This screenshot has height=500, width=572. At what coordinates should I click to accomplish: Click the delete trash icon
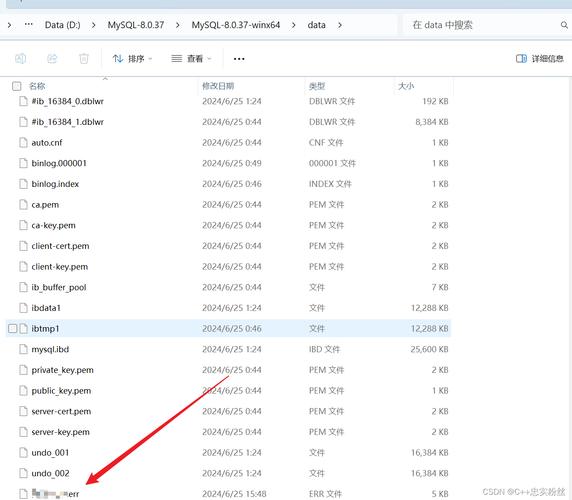[x=84, y=59]
